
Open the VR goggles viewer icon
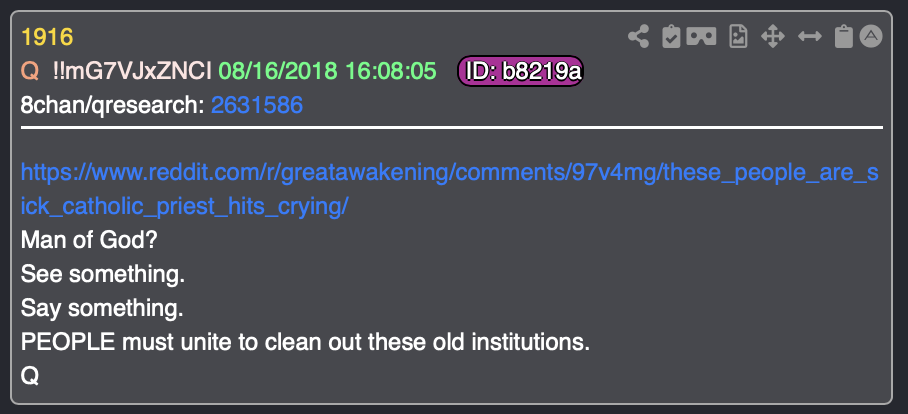pos(701,37)
